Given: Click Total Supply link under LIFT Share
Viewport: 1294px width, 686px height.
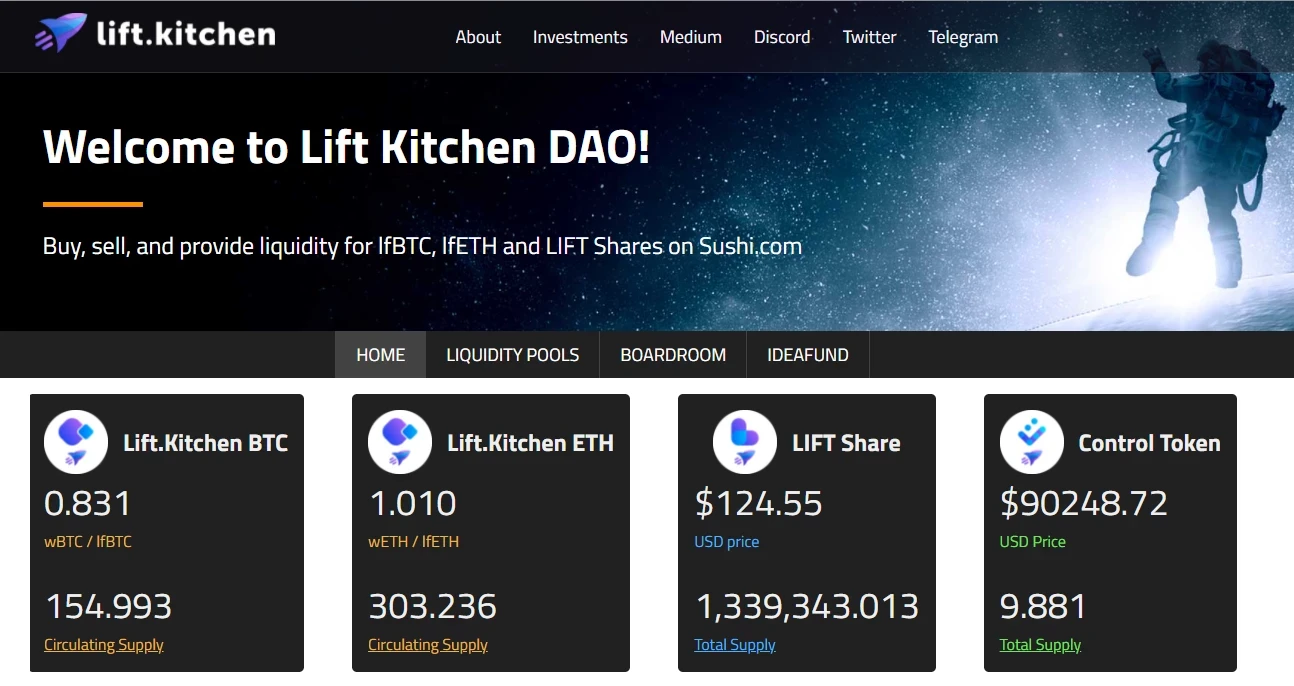Looking at the screenshot, I should click(x=735, y=645).
